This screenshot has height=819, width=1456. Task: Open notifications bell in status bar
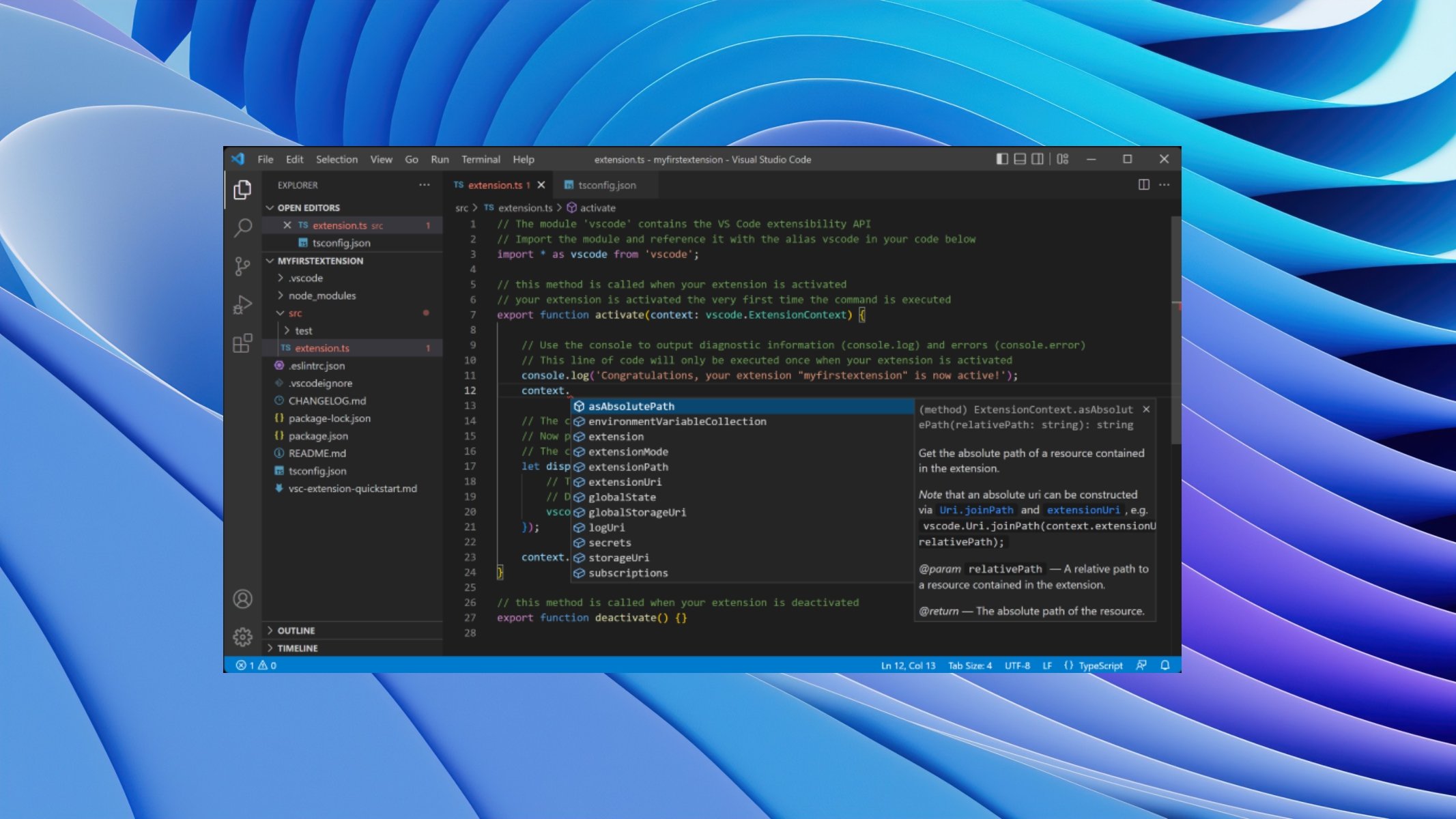point(1165,665)
